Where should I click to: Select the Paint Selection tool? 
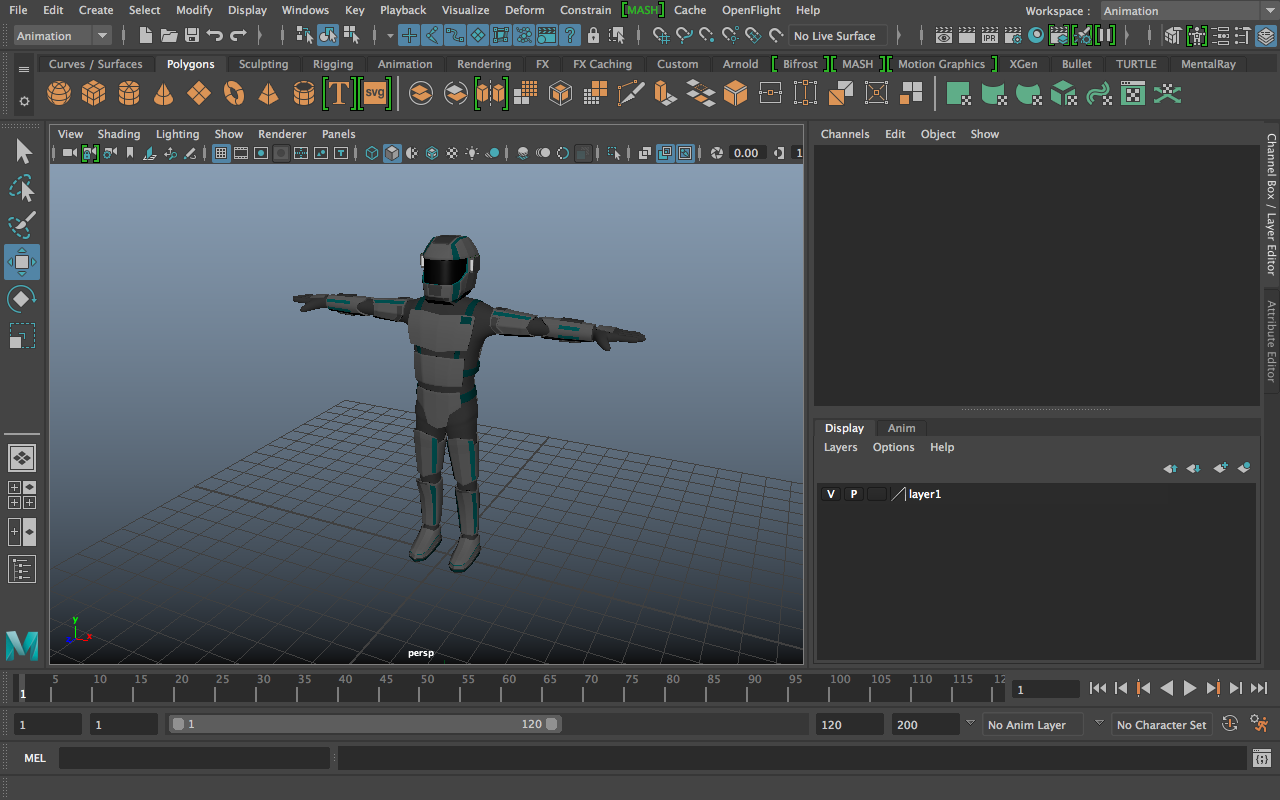tap(22, 225)
